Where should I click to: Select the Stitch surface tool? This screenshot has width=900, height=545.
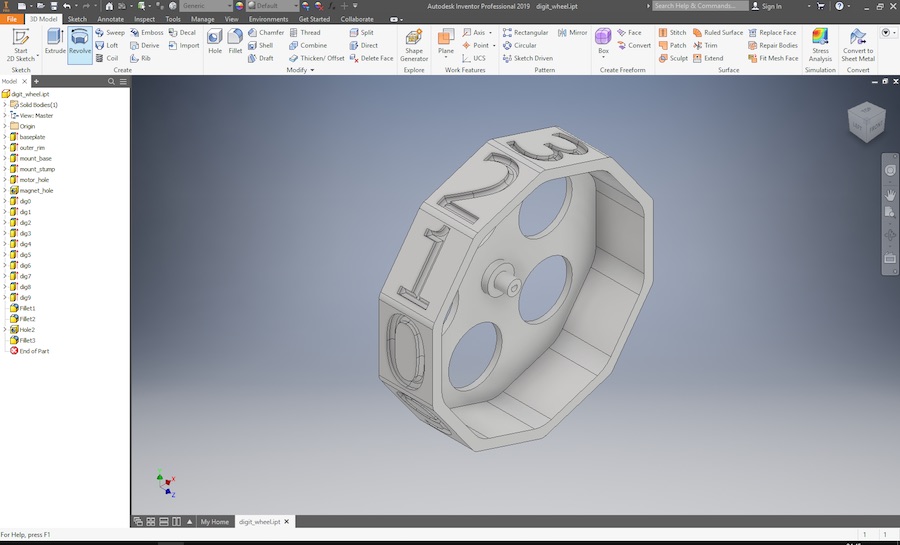pyautogui.click(x=672, y=33)
